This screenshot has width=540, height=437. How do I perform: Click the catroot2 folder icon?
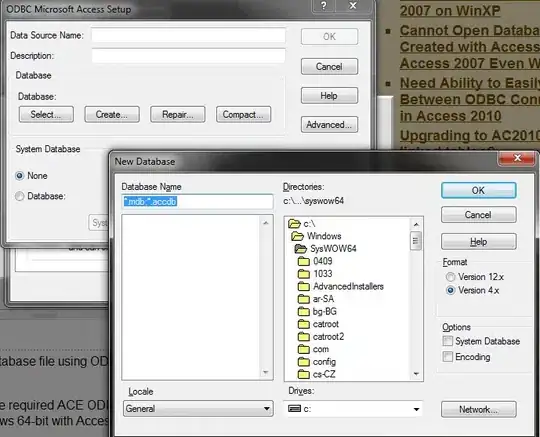304,336
